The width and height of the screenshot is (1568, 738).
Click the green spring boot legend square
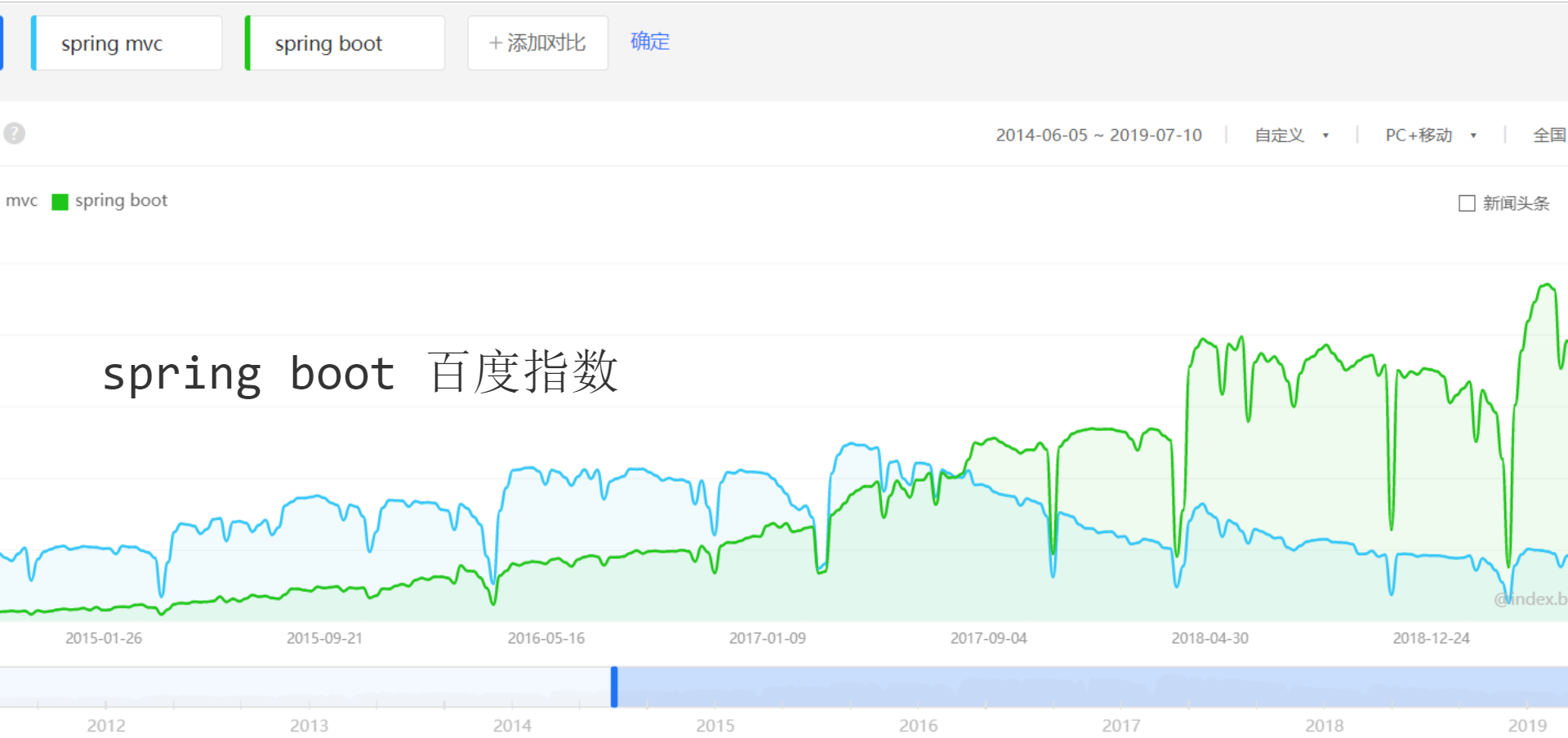[60, 202]
